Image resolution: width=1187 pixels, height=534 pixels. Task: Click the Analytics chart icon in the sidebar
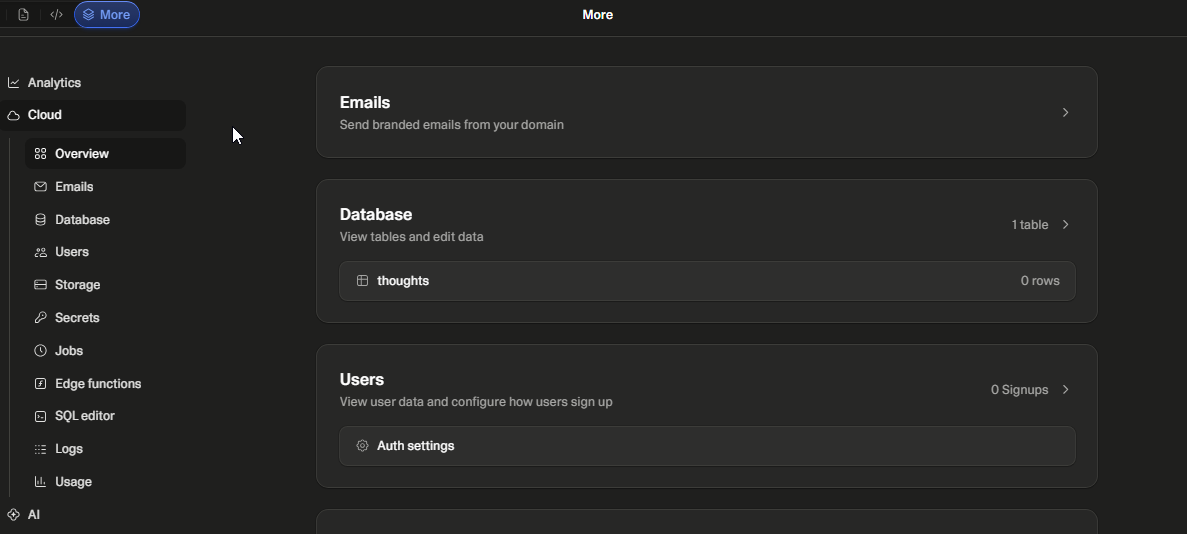pos(14,83)
